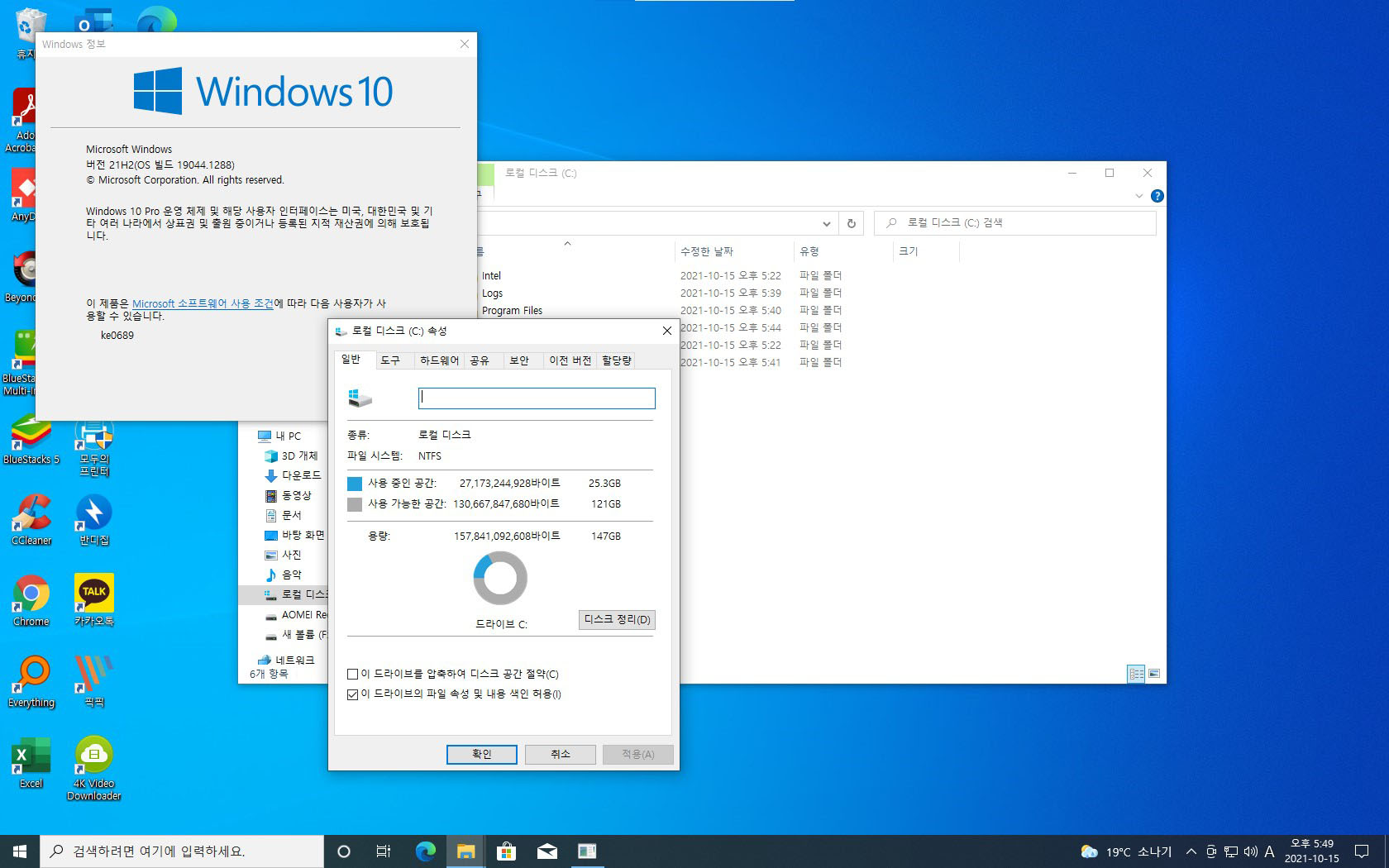The width and height of the screenshot is (1389, 868).
Task: Select 내 PC in navigation pane
Action: click(x=279, y=436)
